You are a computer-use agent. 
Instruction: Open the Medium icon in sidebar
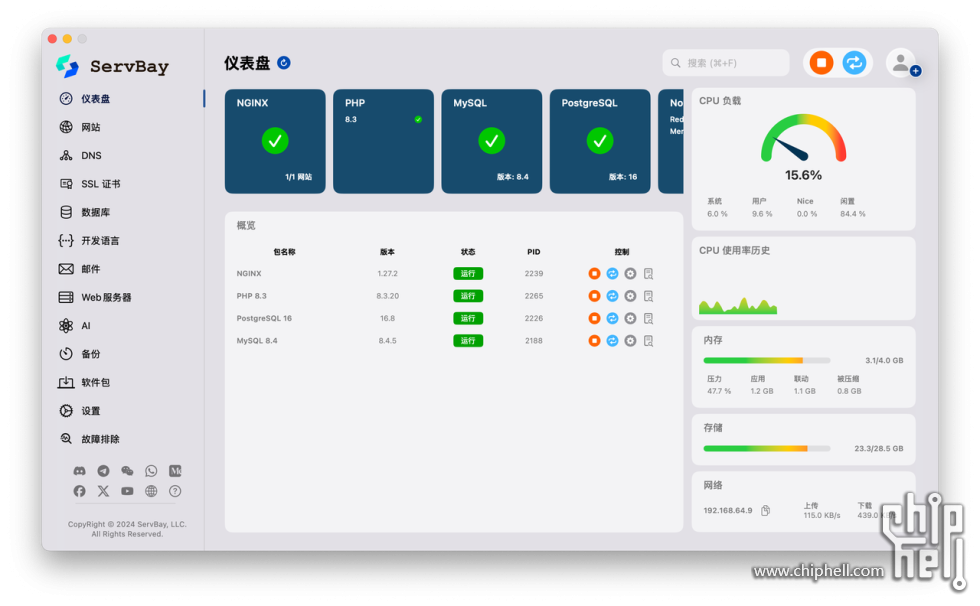pos(175,471)
